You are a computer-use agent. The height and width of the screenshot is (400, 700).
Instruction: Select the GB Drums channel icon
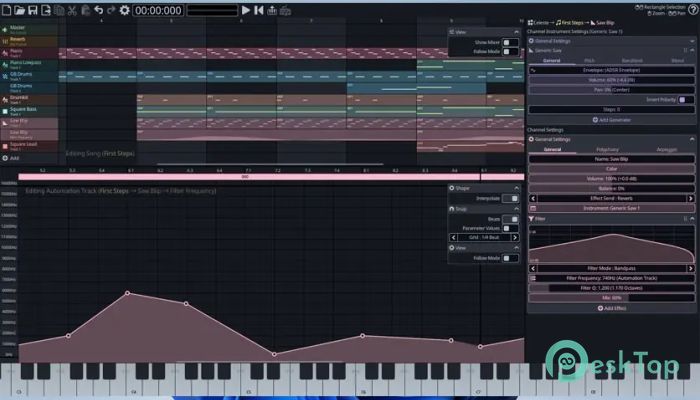pyautogui.click(x=5, y=76)
